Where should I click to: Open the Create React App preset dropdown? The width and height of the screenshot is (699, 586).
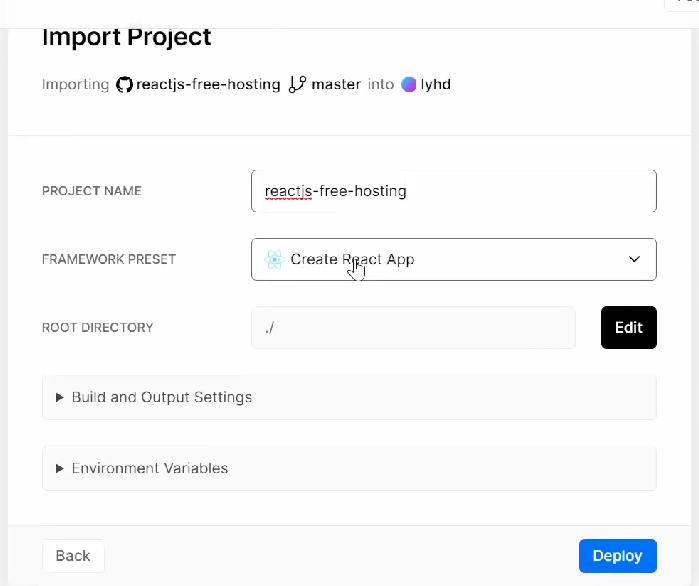(x=454, y=259)
